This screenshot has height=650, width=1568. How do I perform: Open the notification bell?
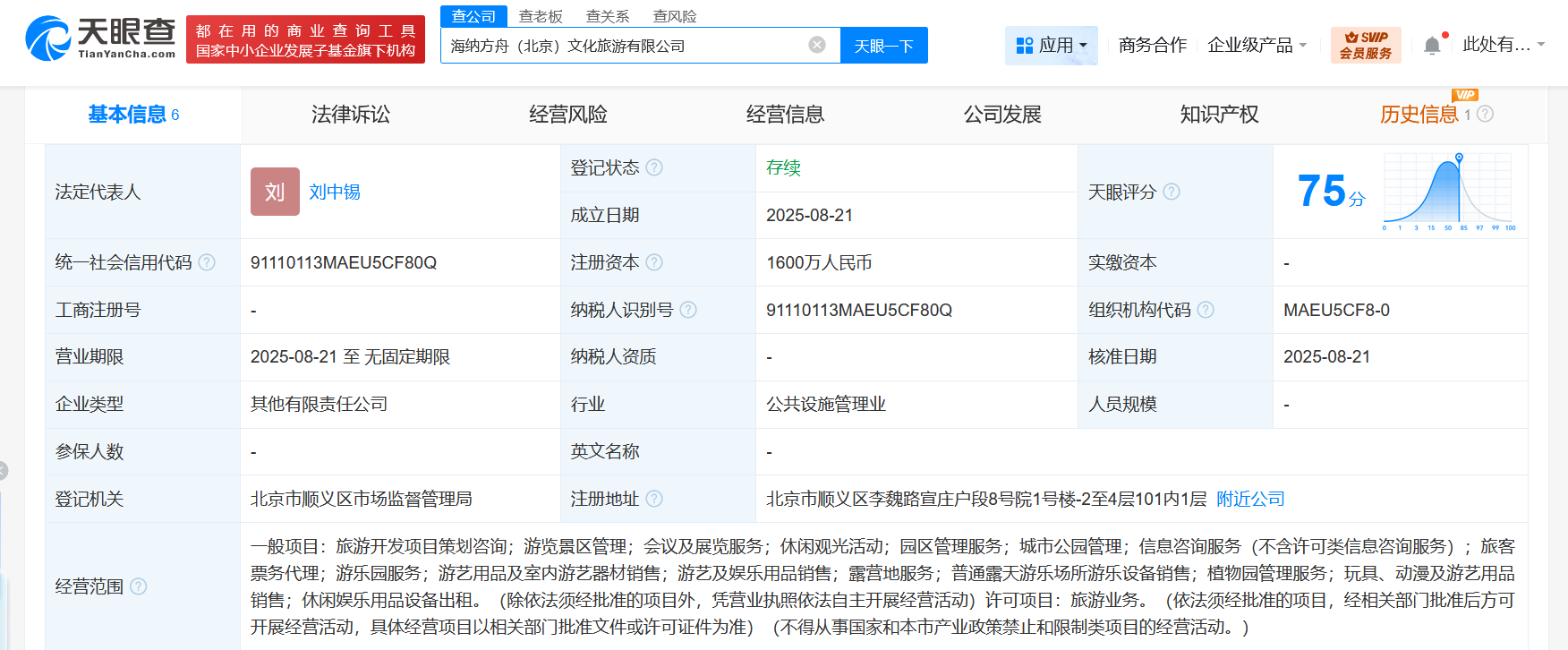(1432, 45)
